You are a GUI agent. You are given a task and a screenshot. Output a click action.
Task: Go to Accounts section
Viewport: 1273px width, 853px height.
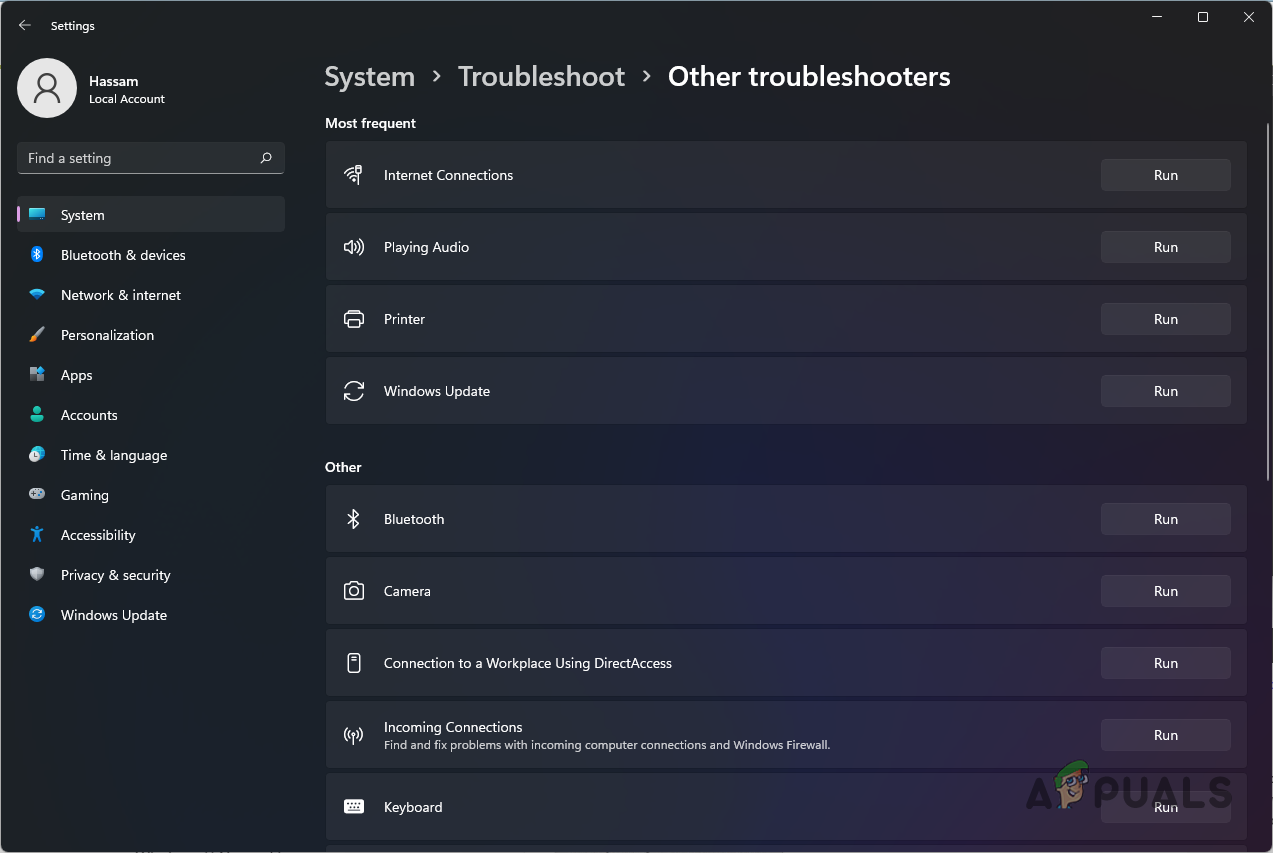pyautogui.click(x=89, y=415)
